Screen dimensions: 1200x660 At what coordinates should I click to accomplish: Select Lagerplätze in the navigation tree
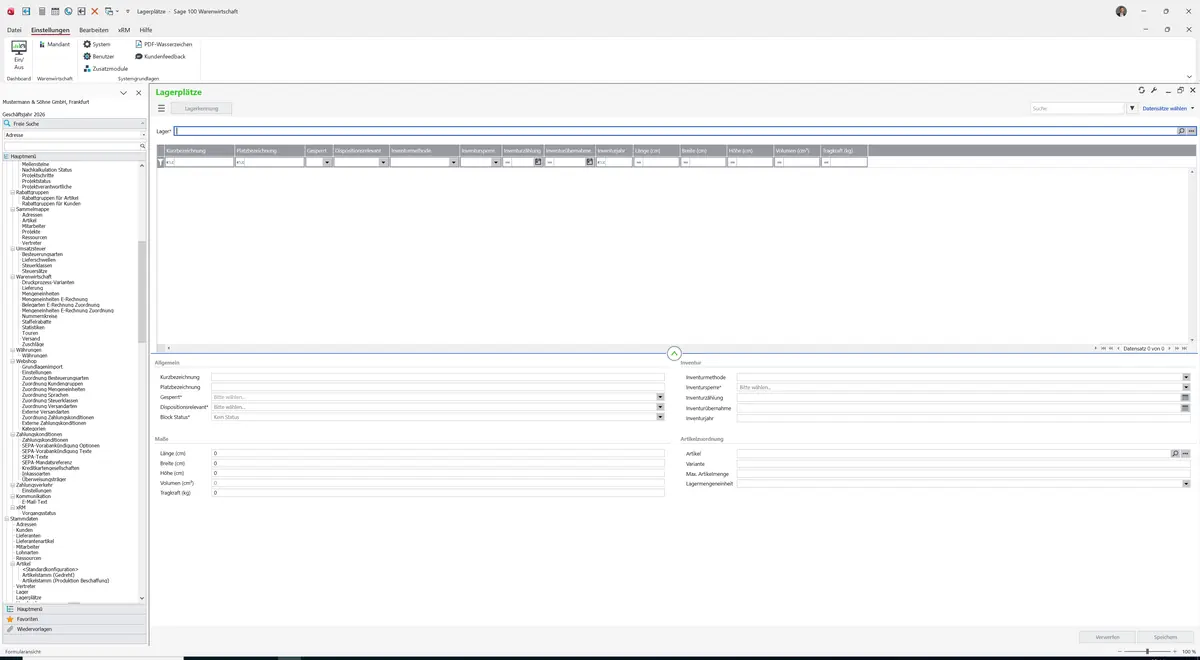tap(29, 597)
